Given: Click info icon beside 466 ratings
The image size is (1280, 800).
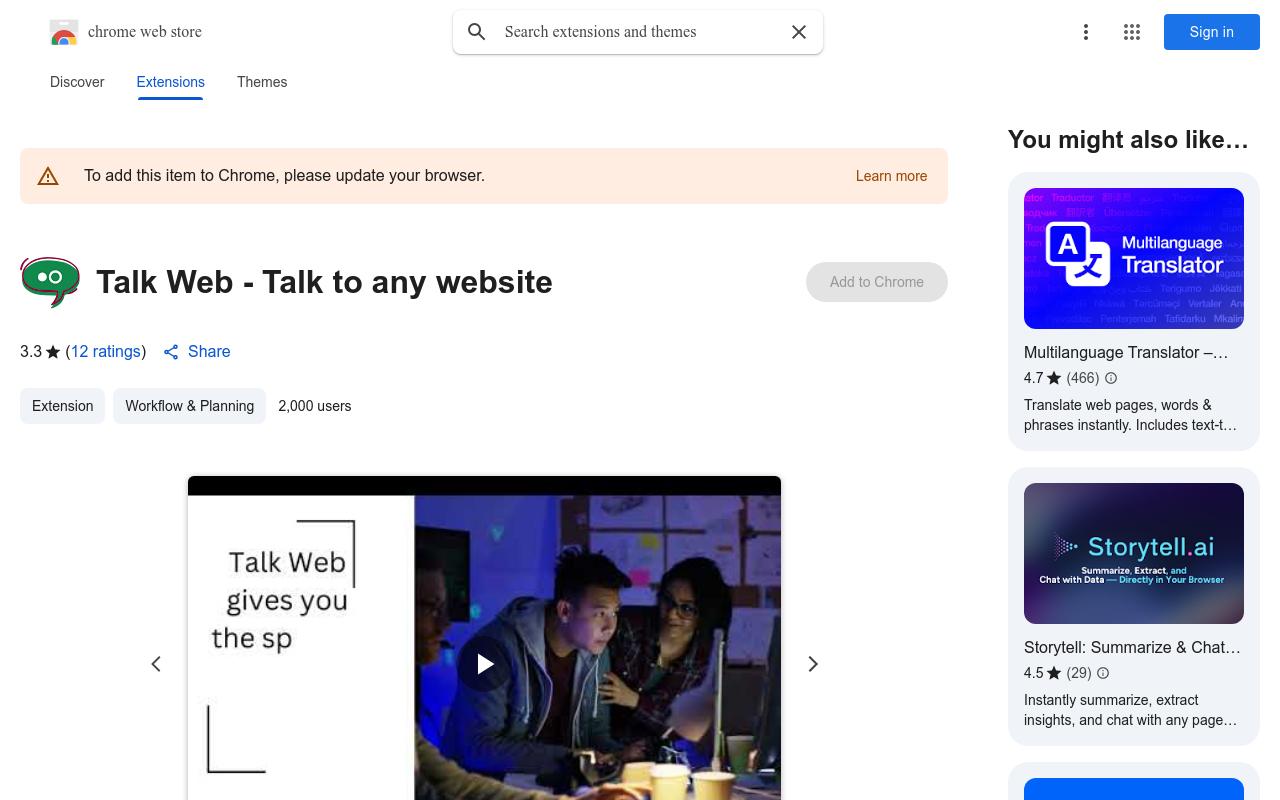Looking at the screenshot, I should tap(1111, 378).
